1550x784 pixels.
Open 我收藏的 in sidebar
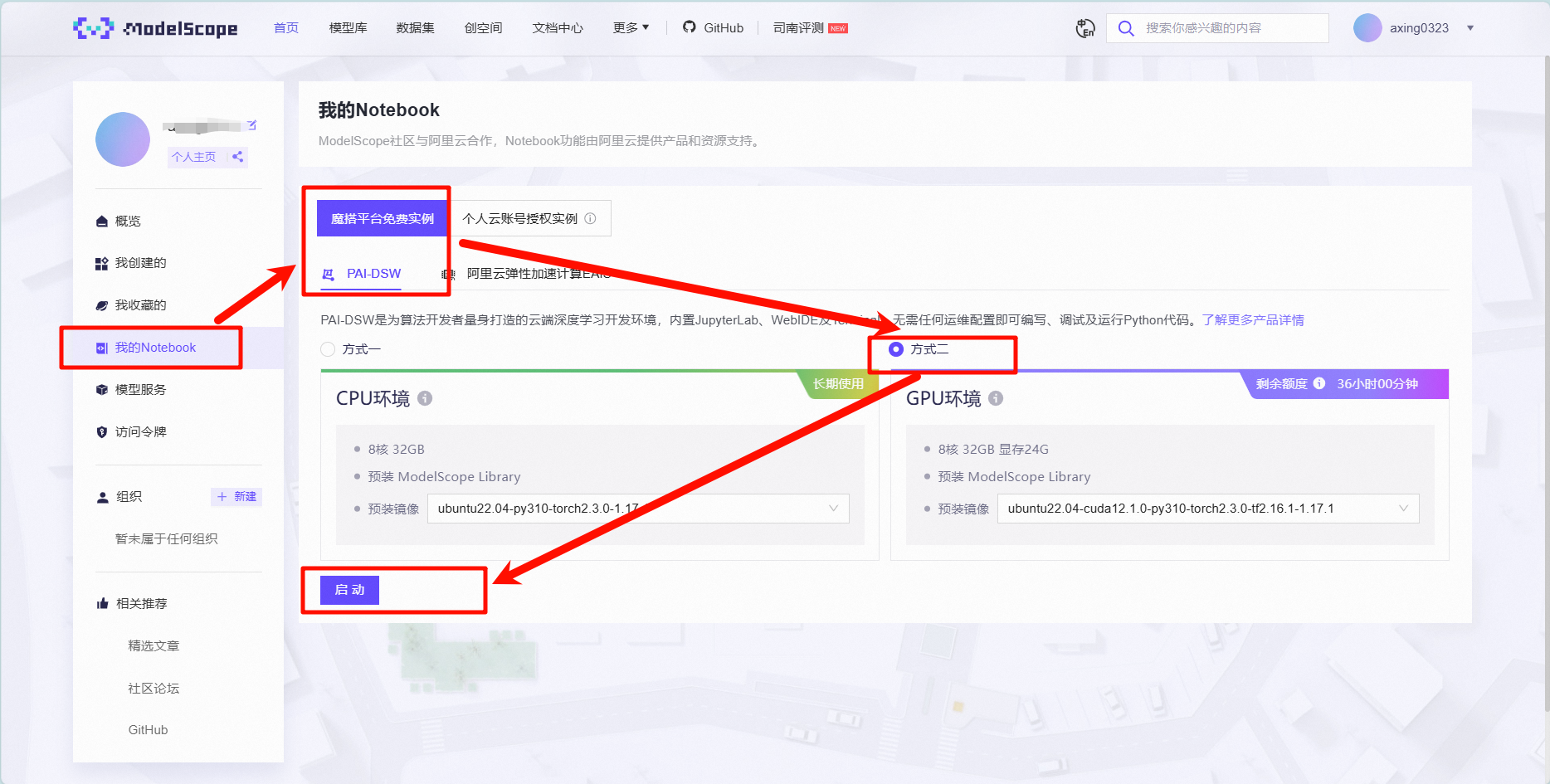(x=140, y=305)
